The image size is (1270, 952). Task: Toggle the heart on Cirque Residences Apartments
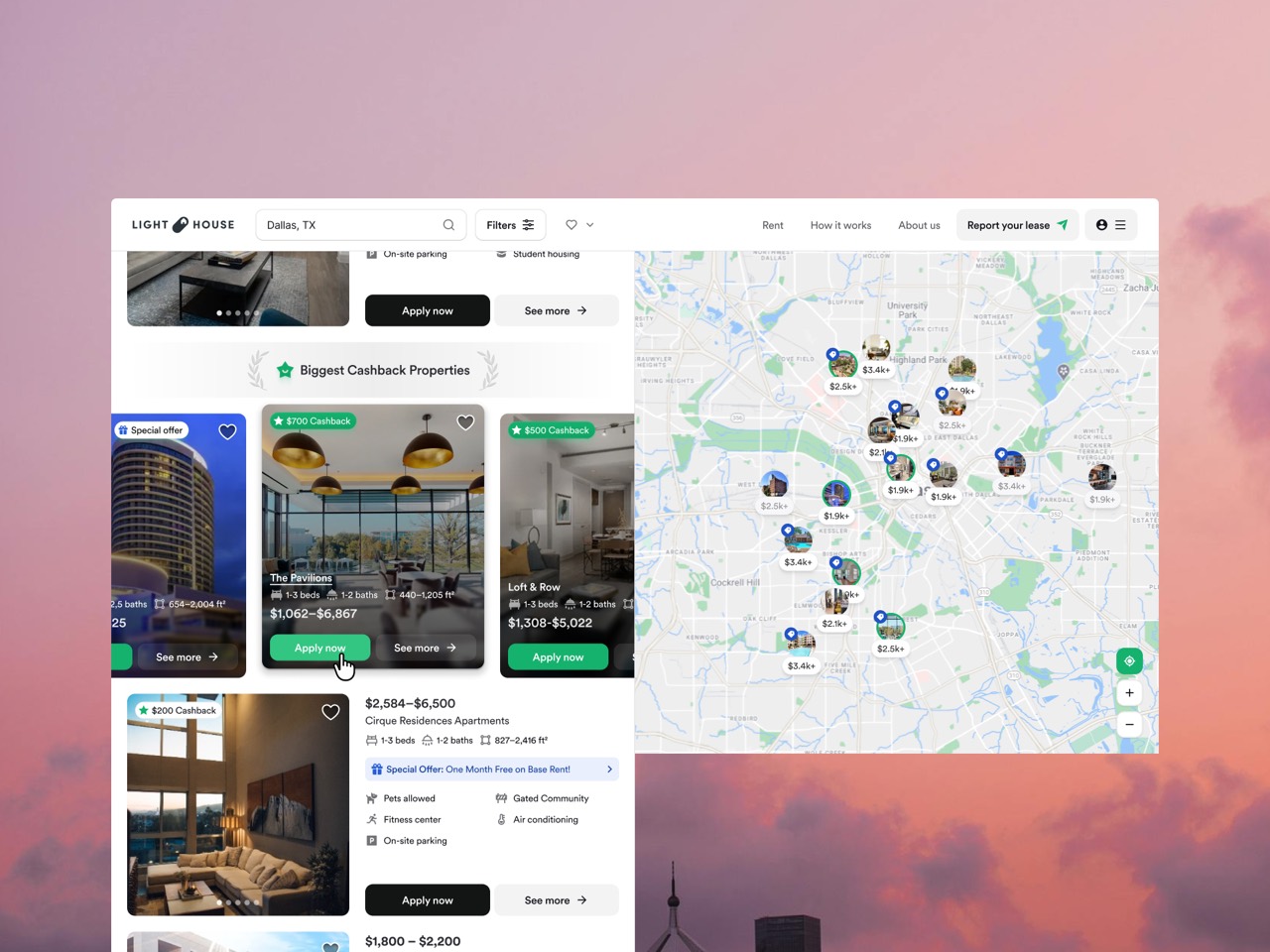pos(330,711)
